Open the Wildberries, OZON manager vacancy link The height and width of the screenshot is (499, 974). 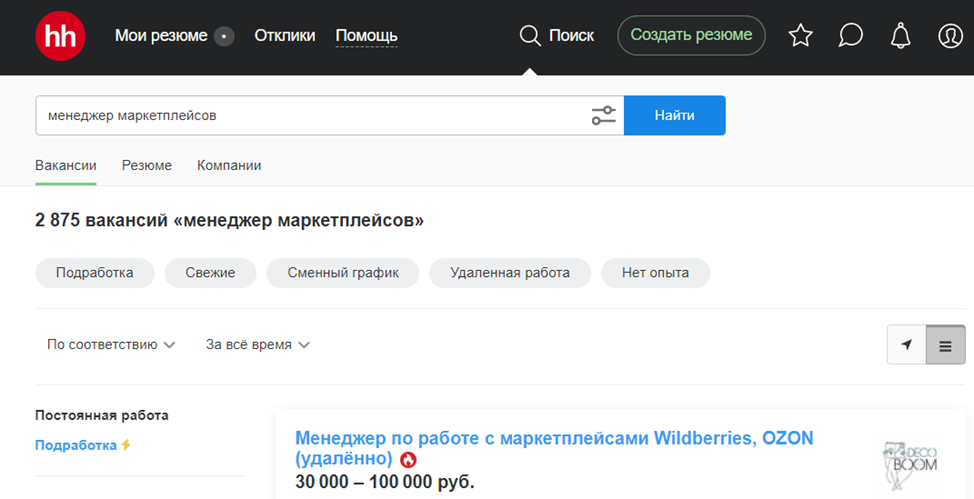(554, 438)
